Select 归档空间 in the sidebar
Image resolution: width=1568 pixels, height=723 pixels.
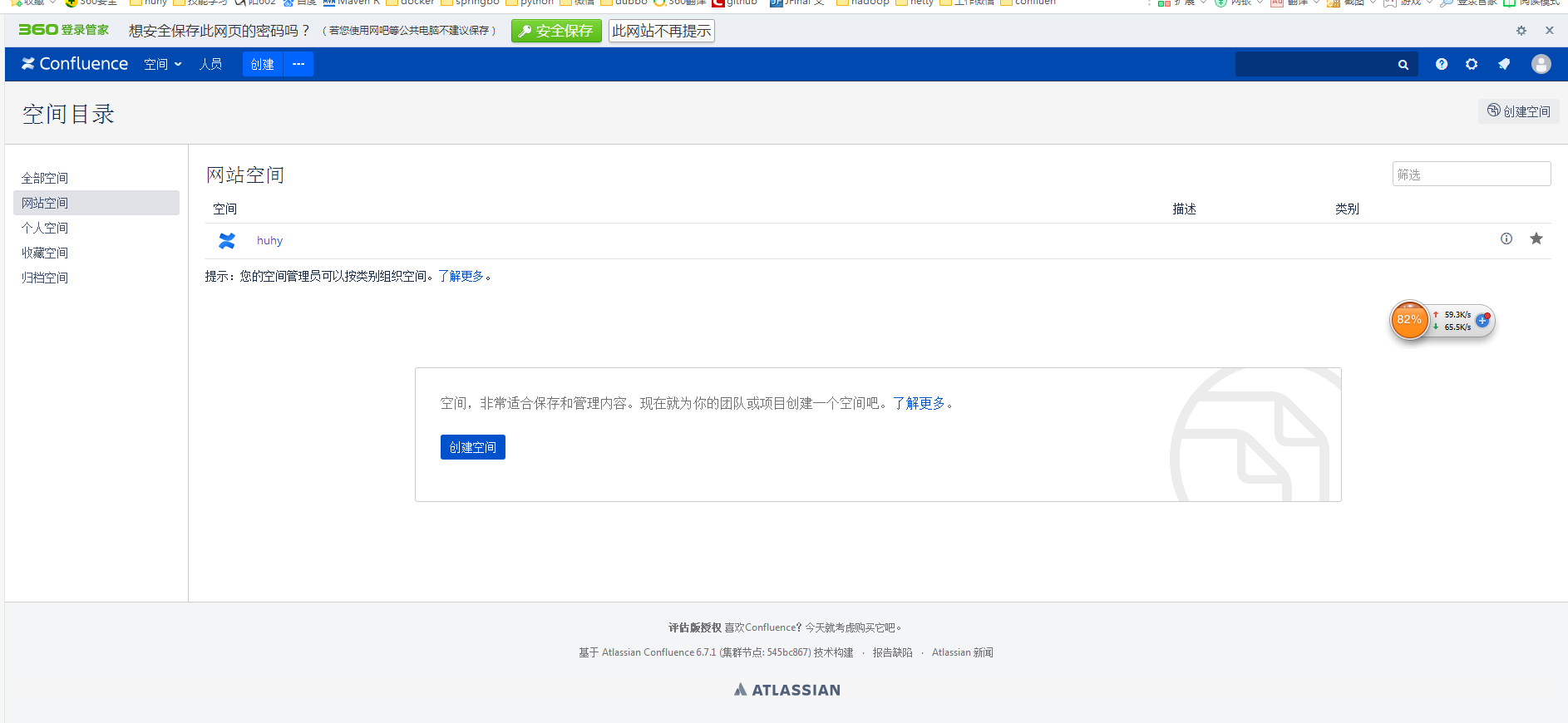(45, 278)
